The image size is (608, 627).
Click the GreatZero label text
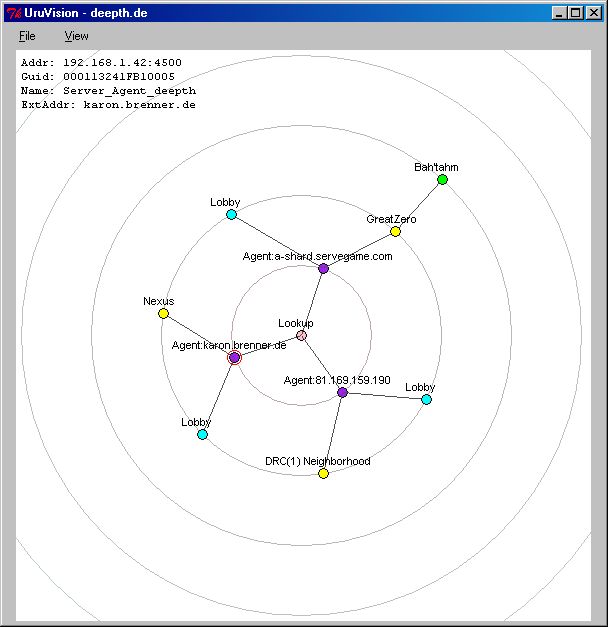[391, 219]
